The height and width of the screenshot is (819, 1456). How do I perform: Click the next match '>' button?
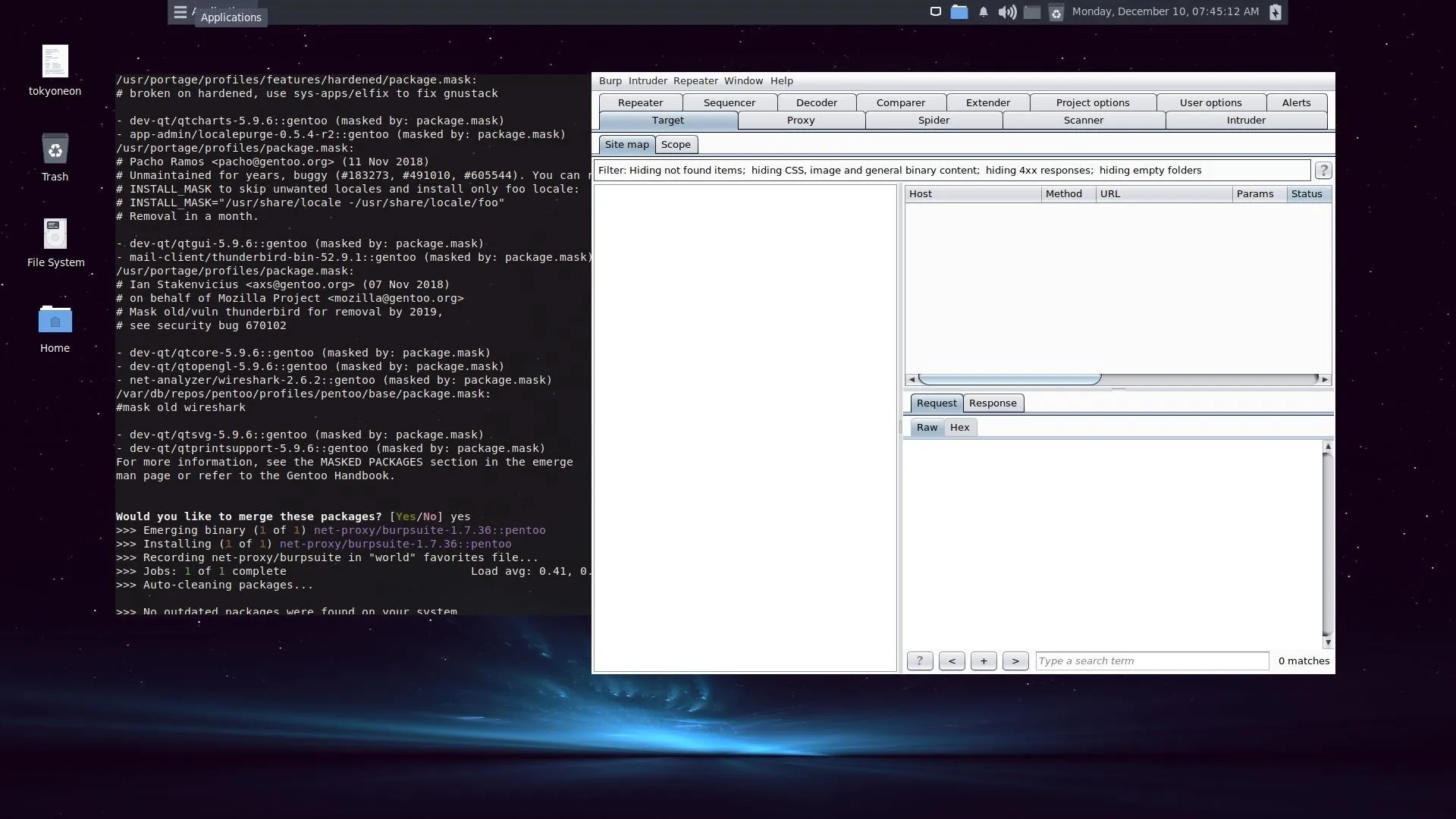[x=1015, y=661]
